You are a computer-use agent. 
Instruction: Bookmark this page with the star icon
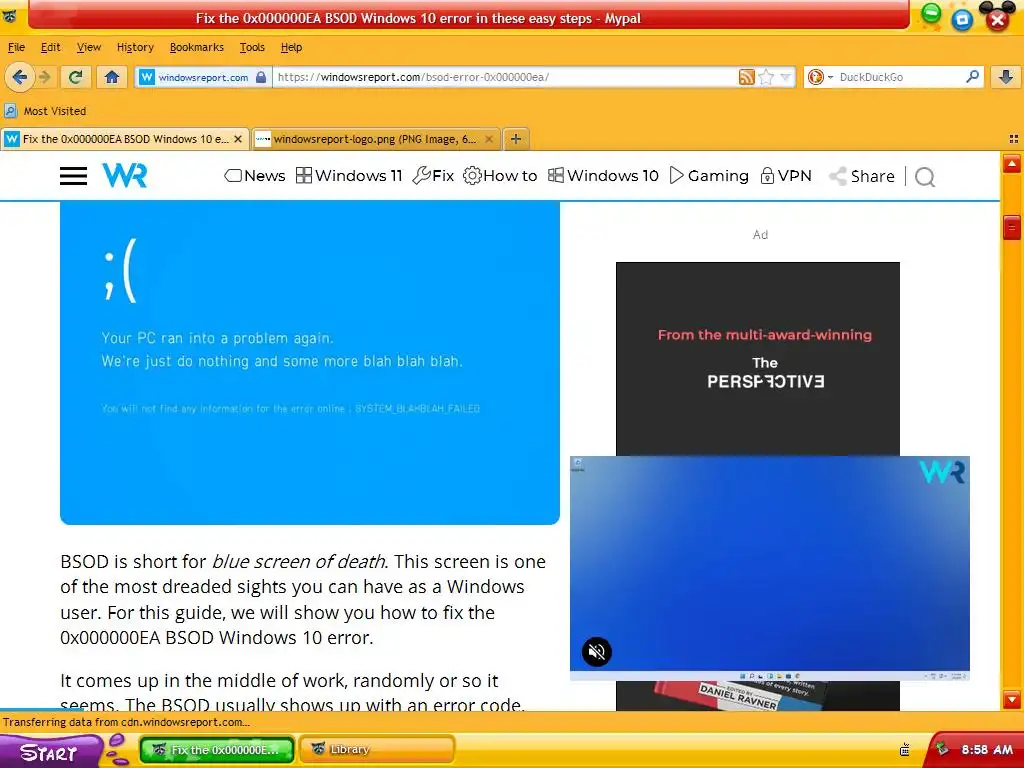point(766,77)
